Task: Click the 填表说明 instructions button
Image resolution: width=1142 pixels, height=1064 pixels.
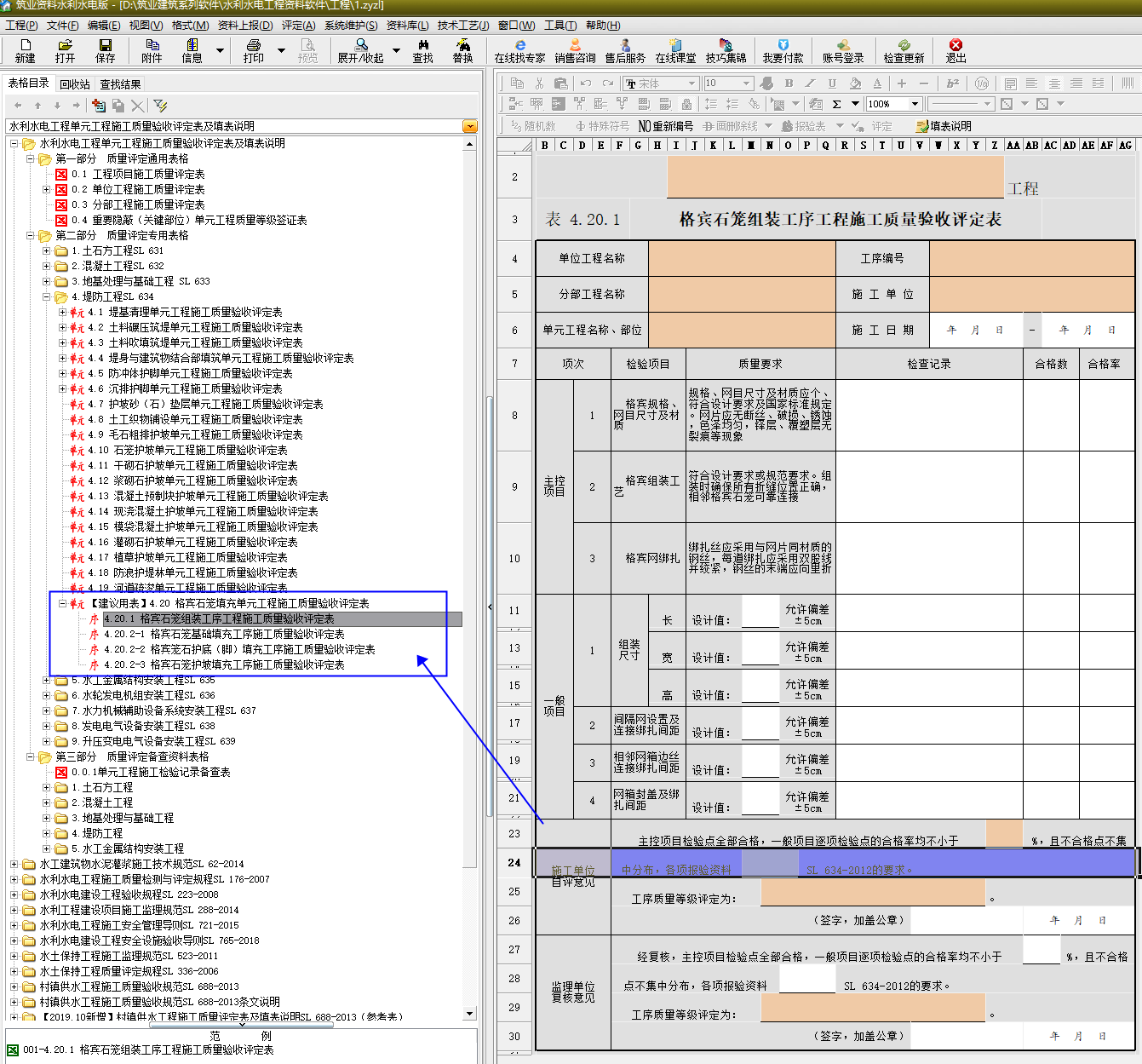Action: coord(944,126)
